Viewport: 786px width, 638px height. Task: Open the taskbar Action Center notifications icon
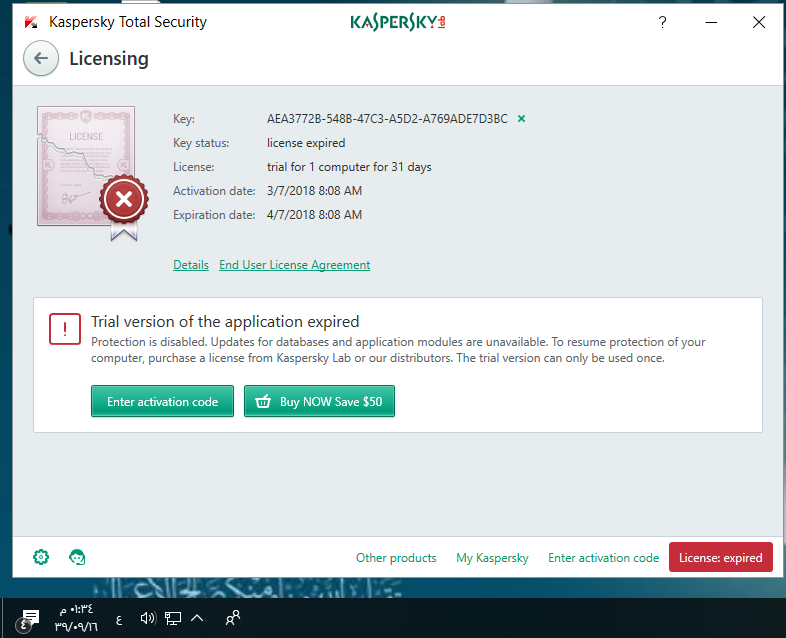click(28, 620)
